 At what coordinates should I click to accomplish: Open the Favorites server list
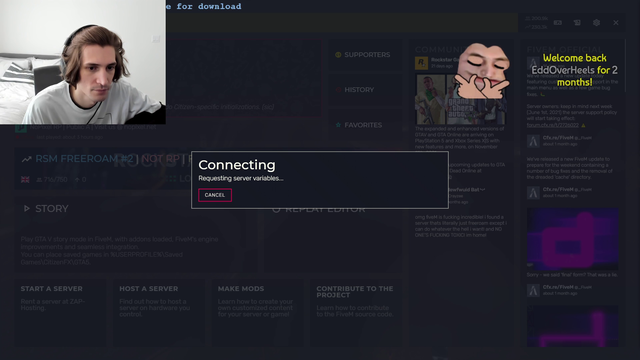coord(366,125)
